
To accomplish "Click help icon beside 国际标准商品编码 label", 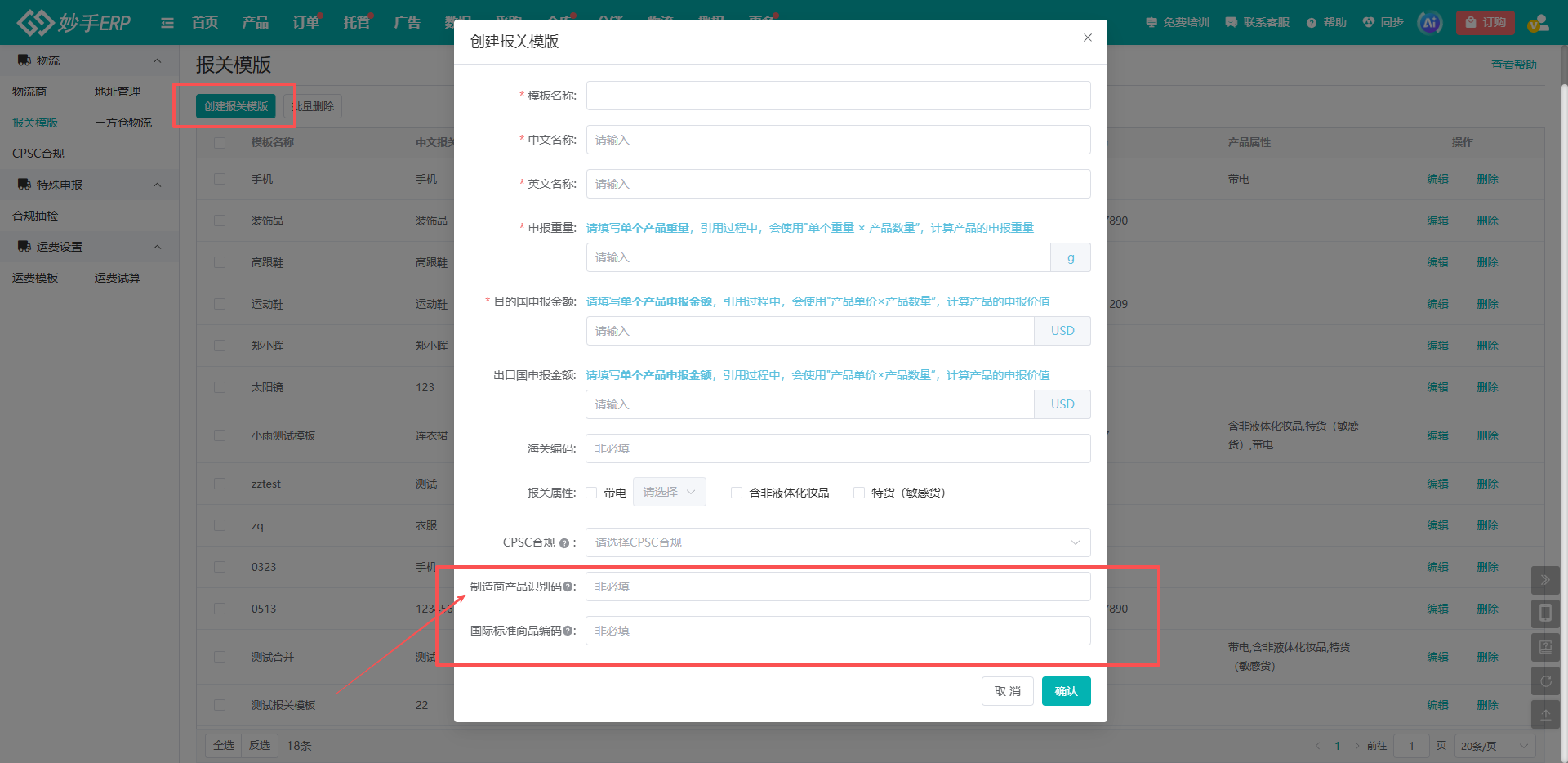I will pyautogui.click(x=568, y=631).
